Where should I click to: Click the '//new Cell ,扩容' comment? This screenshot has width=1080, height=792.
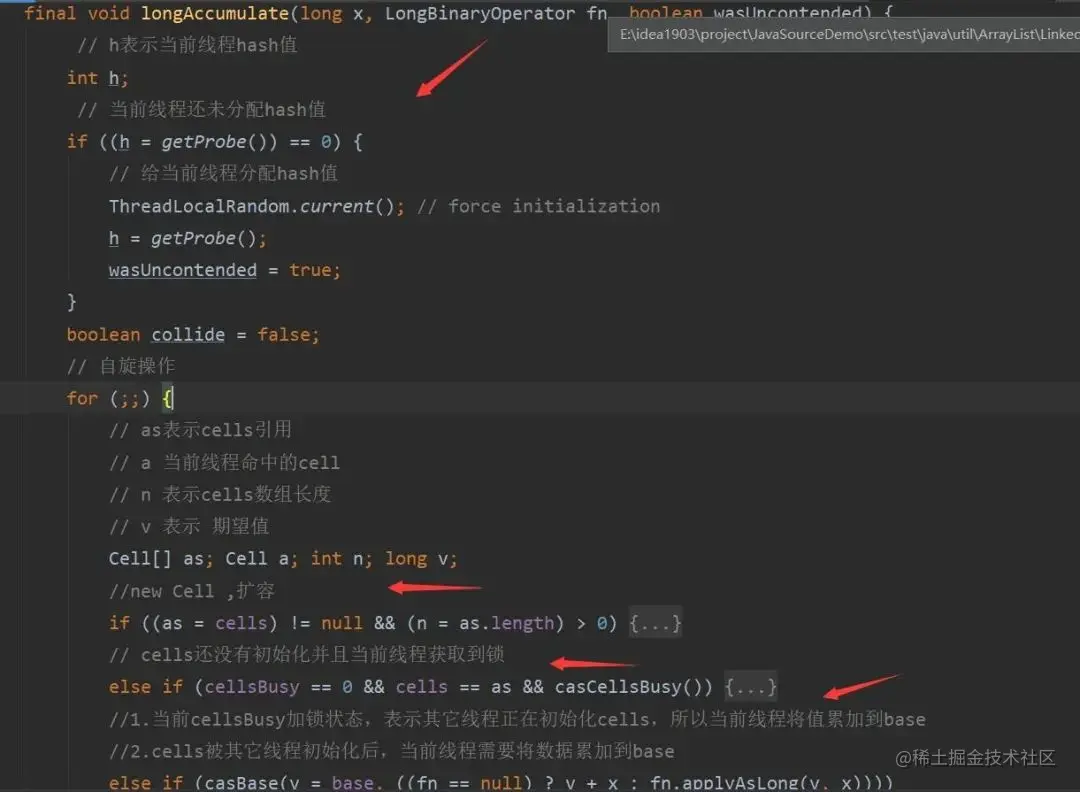191,591
